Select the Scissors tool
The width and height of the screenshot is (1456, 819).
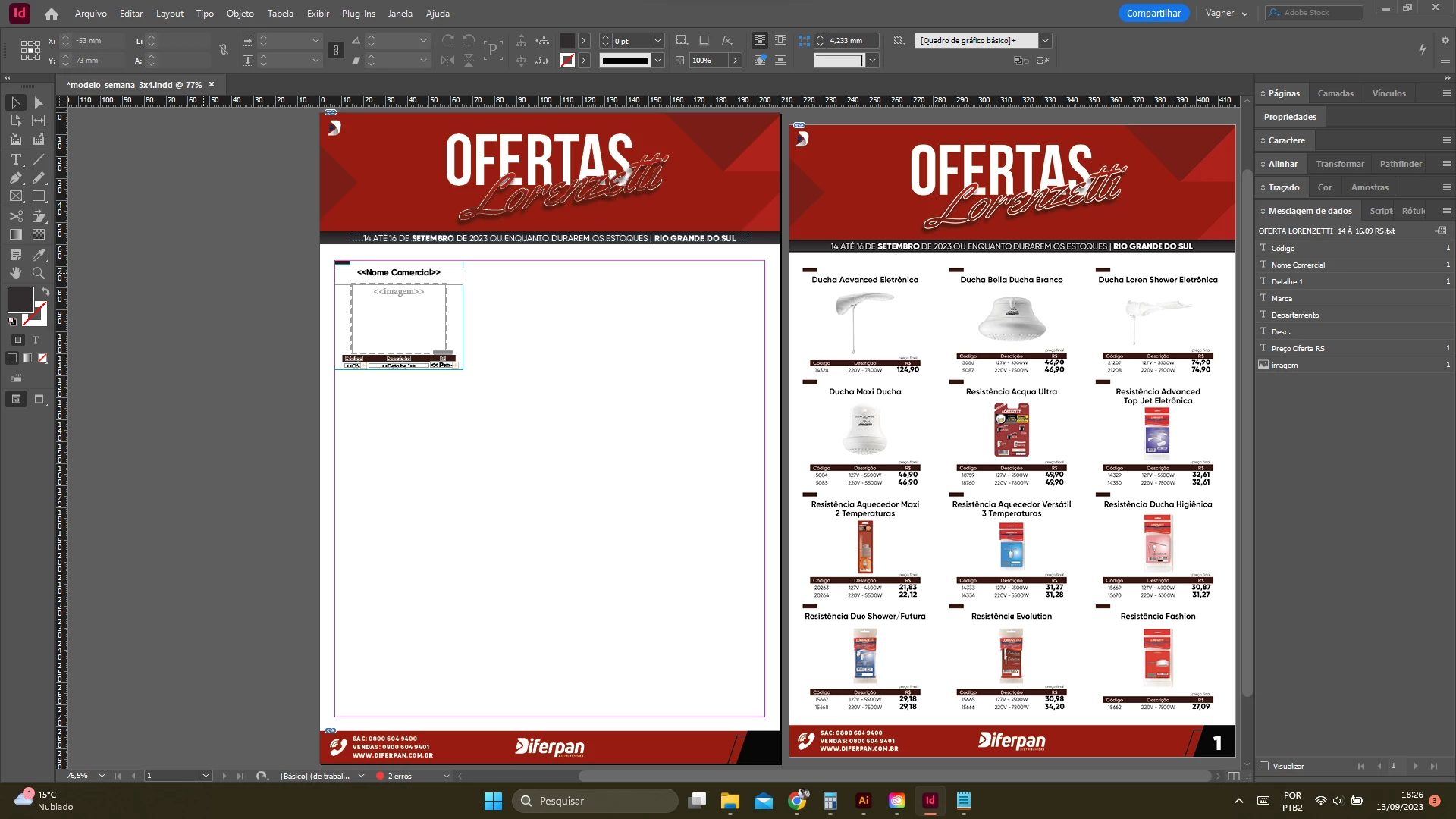point(16,216)
